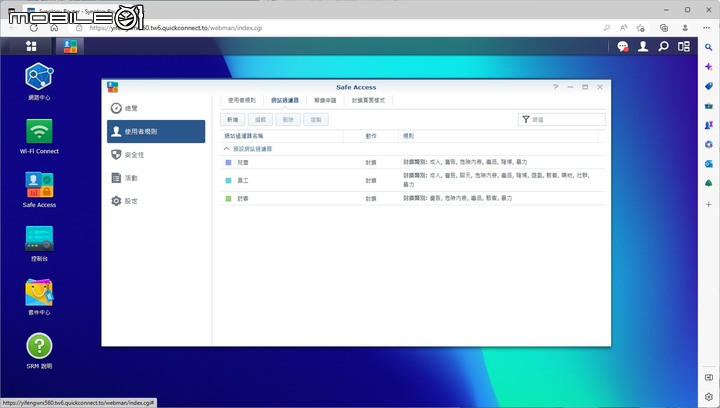720x408 pixels.
Task: Click the 編輯 button
Action: click(260, 120)
